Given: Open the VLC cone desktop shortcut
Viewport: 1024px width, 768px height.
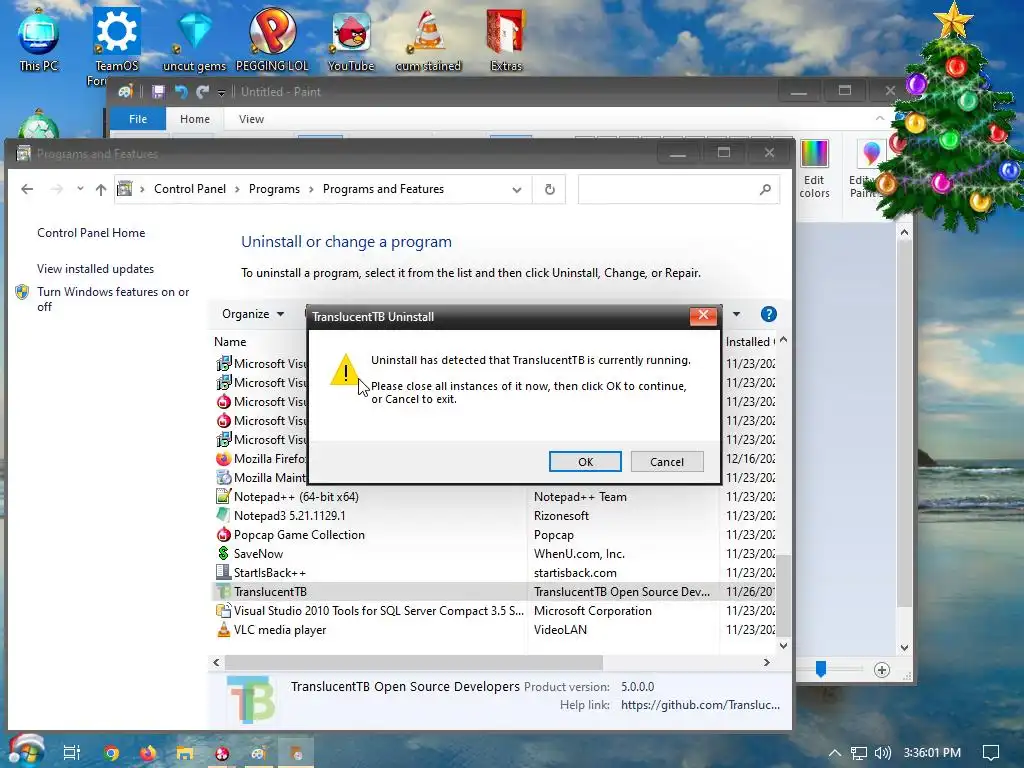Looking at the screenshot, I should pos(428,40).
